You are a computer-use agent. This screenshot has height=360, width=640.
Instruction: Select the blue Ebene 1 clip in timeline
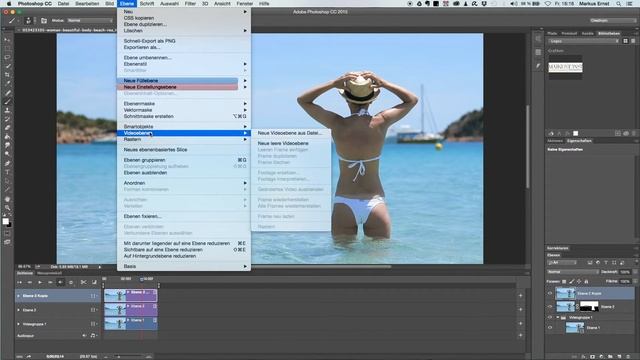131,323
